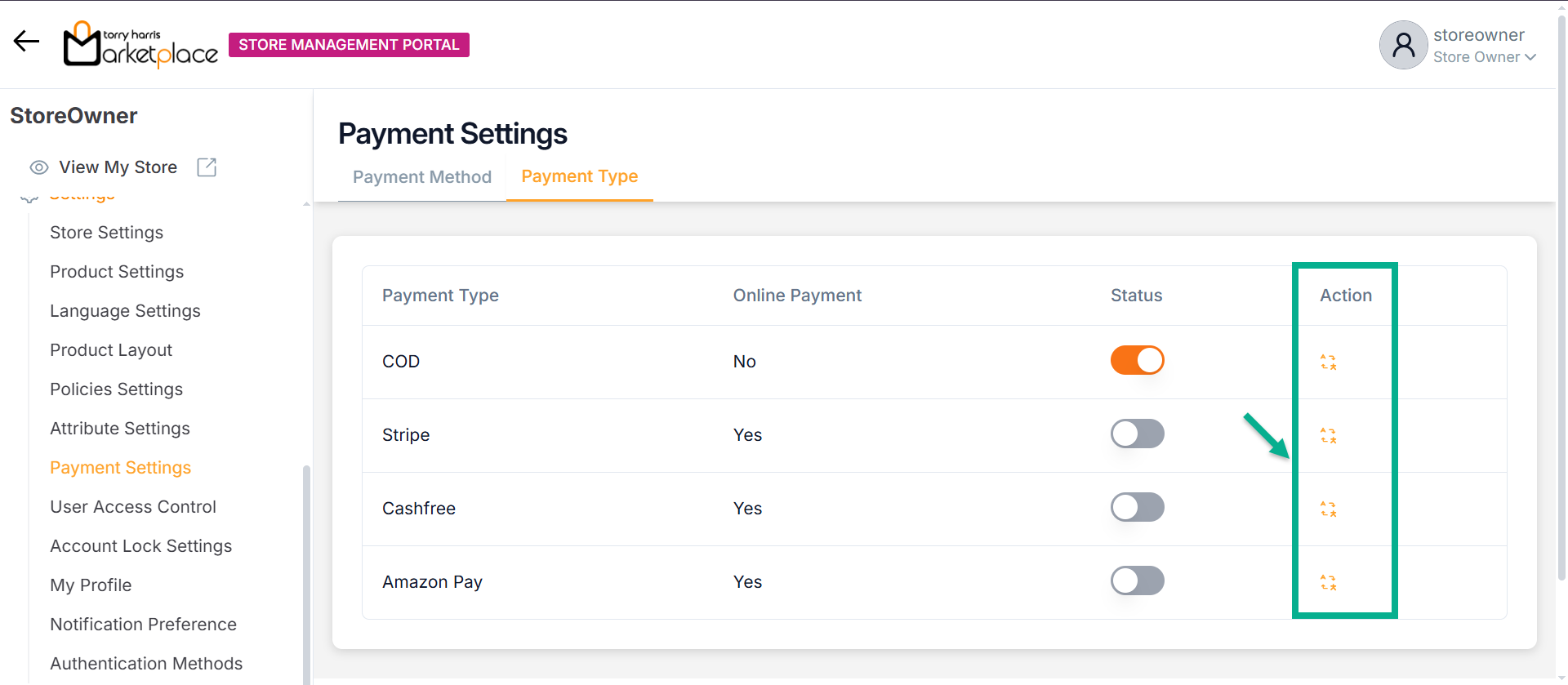Enable the Cashfree payment status toggle
The width and height of the screenshot is (1568, 685).
coord(1137,507)
